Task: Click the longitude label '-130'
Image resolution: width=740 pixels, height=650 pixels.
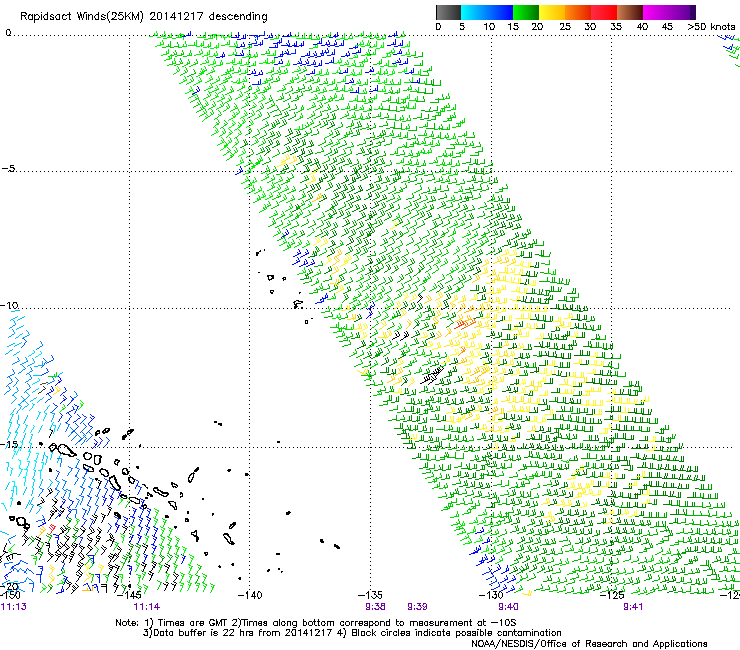Action: [491, 595]
